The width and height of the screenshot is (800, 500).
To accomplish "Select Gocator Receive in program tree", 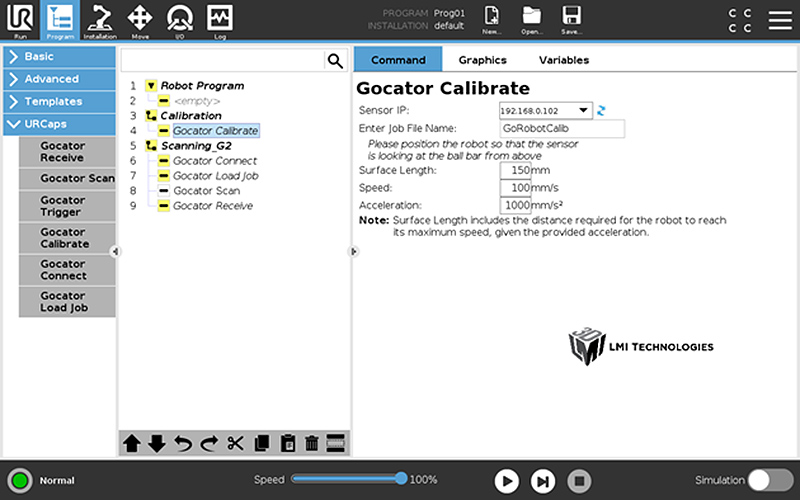I will coord(213,206).
